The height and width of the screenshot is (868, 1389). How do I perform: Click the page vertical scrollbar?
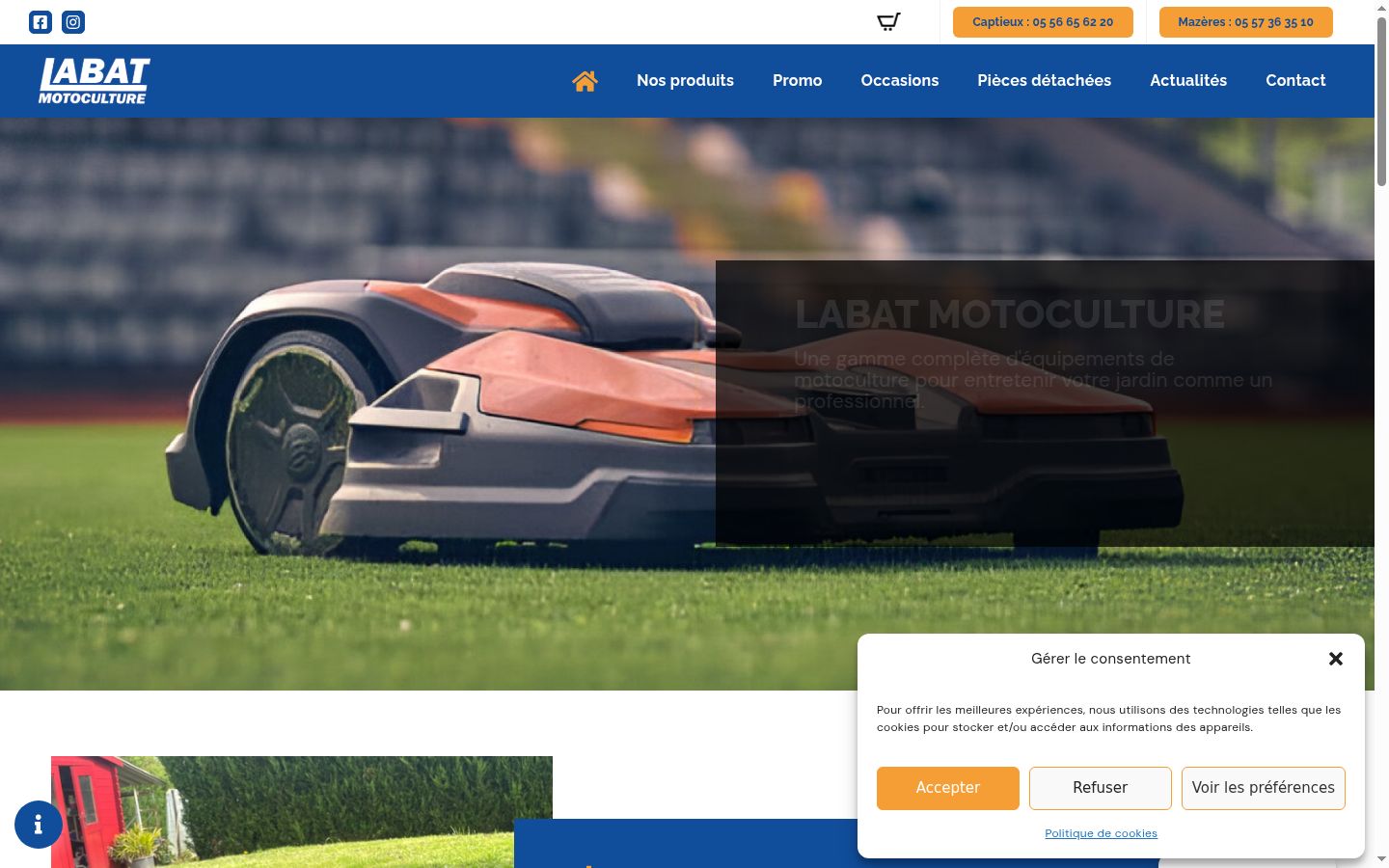click(x=1381, y=101)
